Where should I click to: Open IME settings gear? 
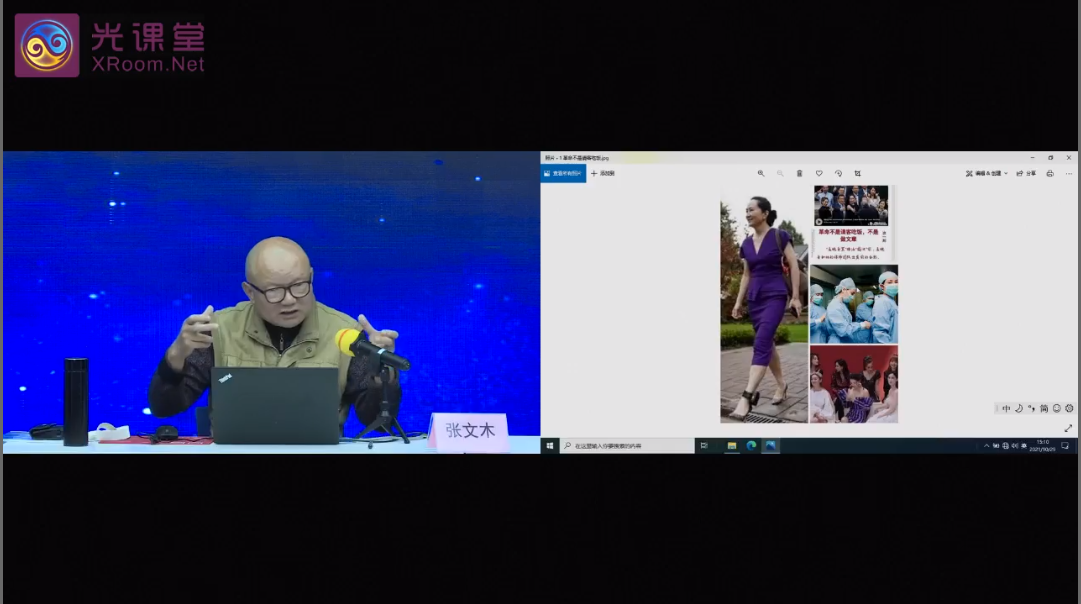point(1069,408)
